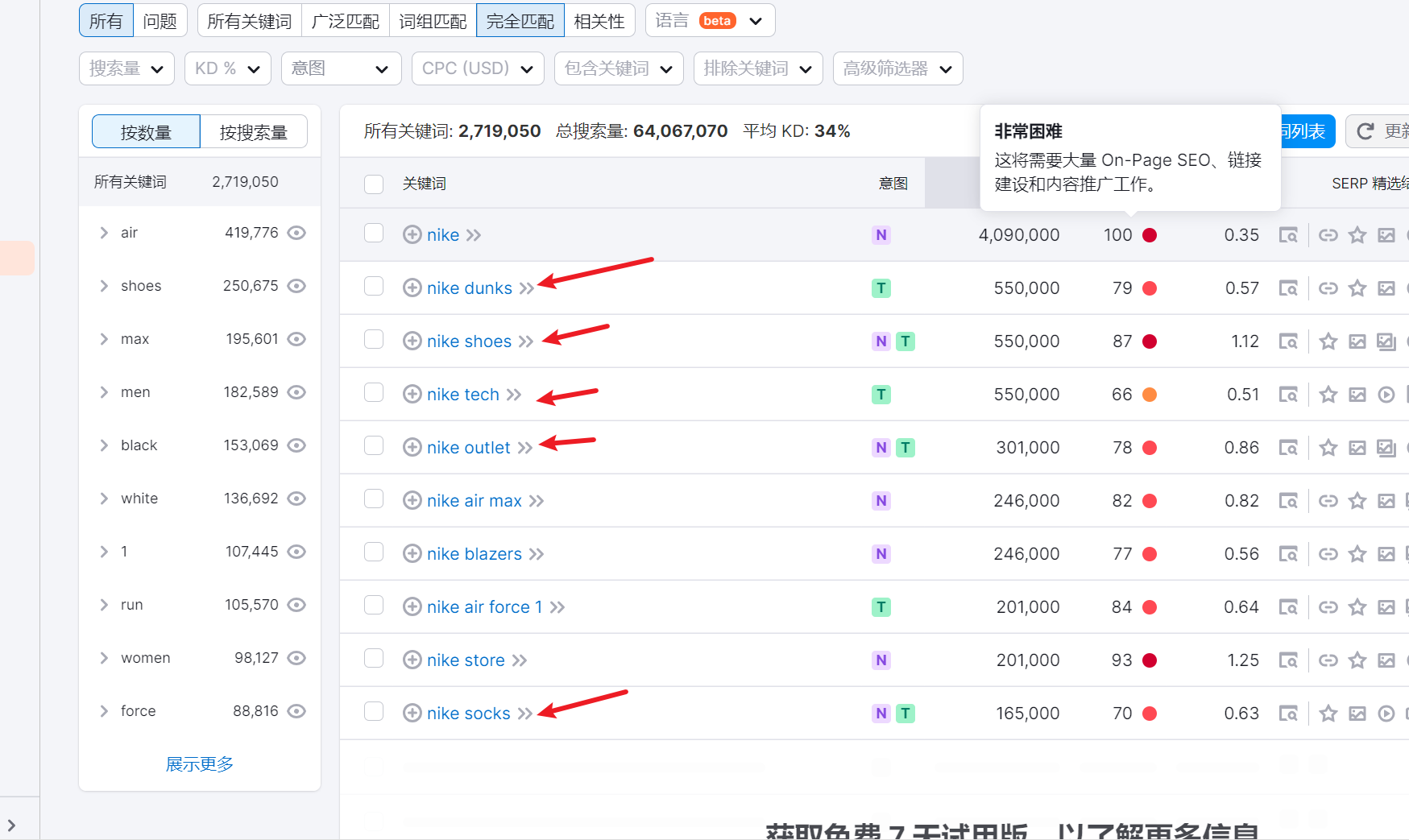Viewport: 1409px width, 840px height.
Task: Click red difficulty dot for nike row
Action: click(1150, 235)
